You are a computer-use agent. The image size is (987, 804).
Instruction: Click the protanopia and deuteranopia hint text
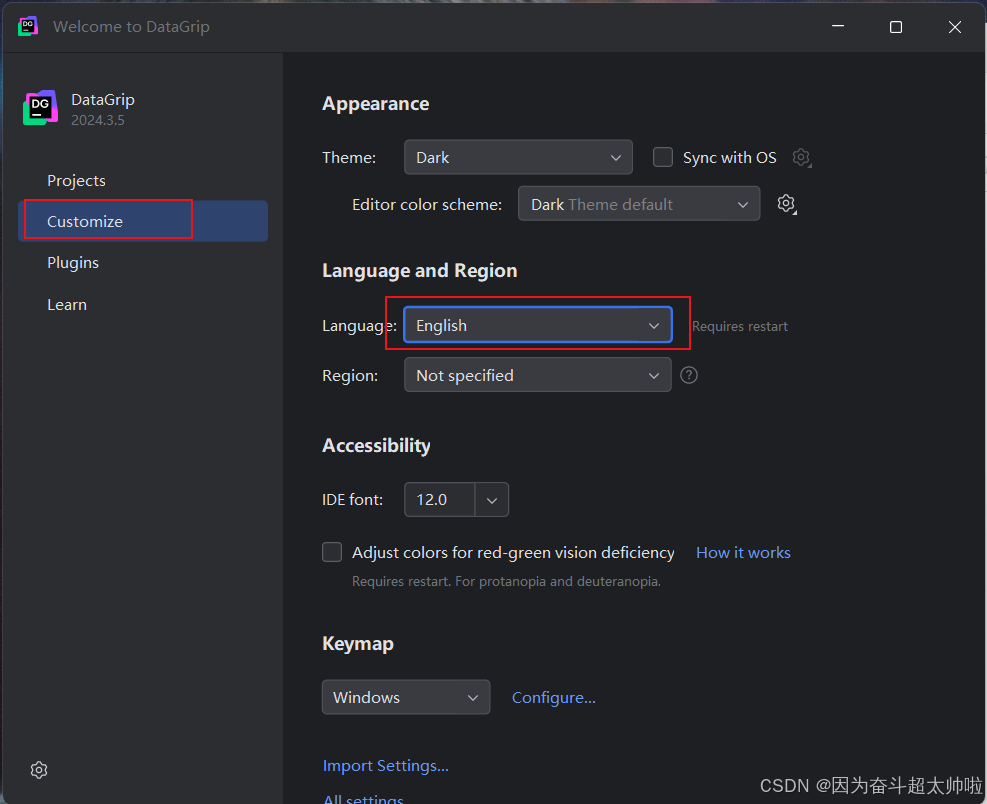coord(506,581)
